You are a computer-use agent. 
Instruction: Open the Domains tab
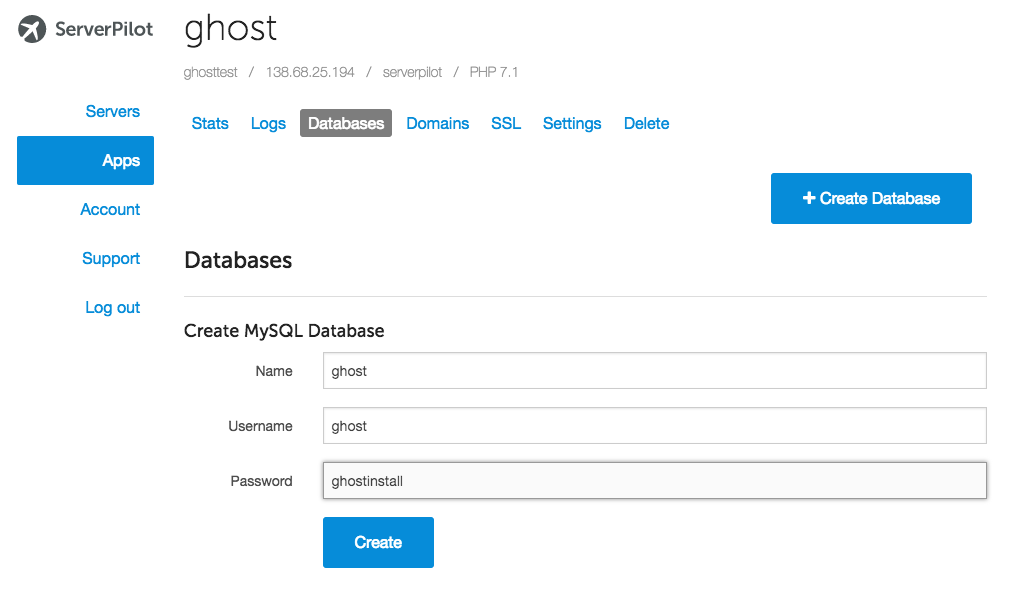pyautogui.click(x=437, y=123)
